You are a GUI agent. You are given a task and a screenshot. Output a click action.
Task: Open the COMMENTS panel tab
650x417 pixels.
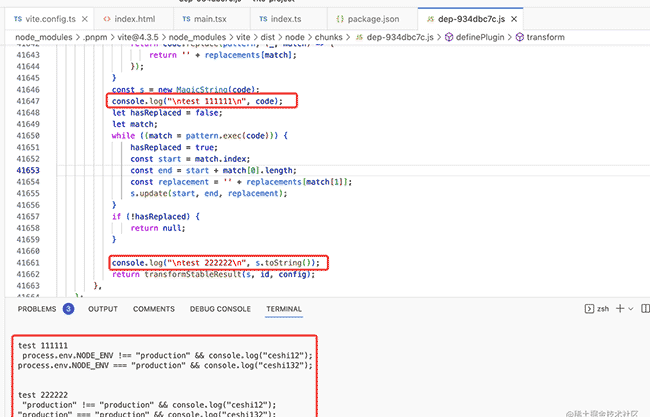[154, 309]
